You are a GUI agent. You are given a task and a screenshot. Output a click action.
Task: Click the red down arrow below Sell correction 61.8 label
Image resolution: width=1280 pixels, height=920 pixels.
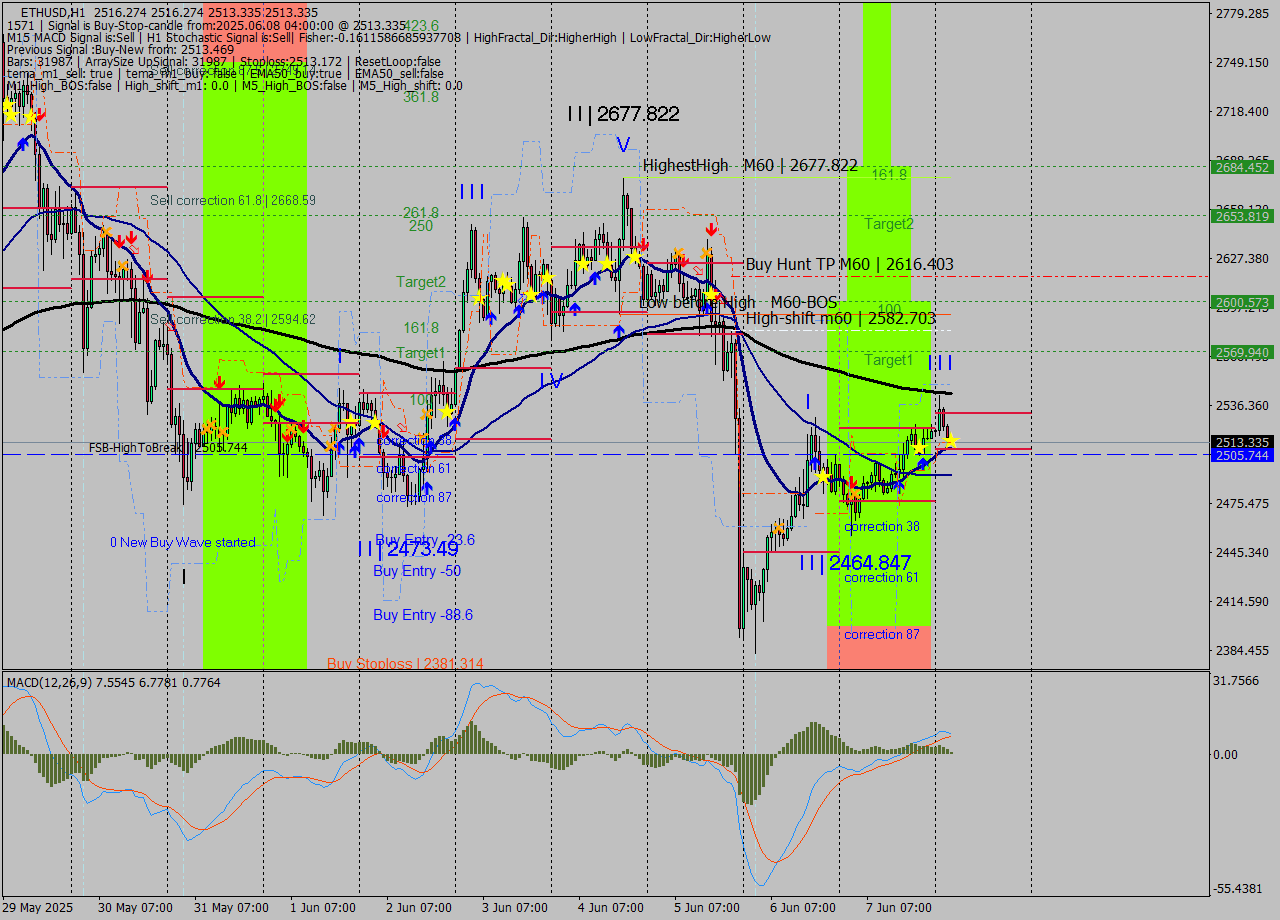click(125, 239)
